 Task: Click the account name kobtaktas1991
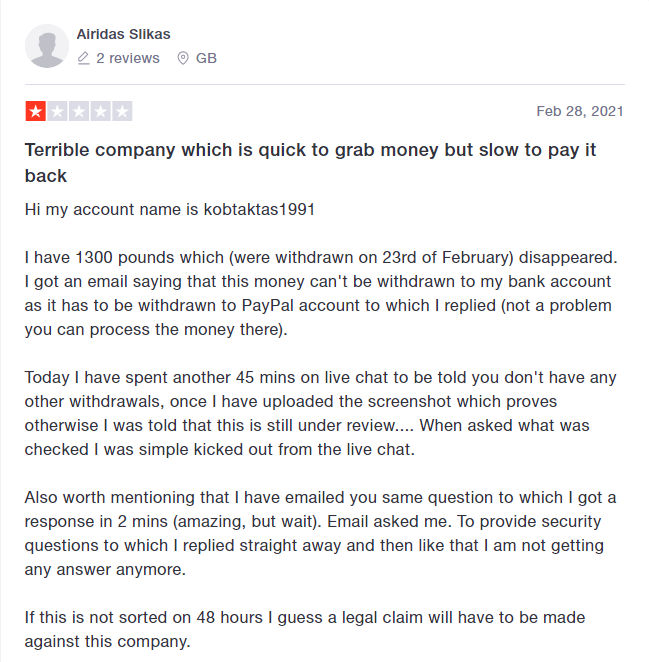tap(259, 209)
